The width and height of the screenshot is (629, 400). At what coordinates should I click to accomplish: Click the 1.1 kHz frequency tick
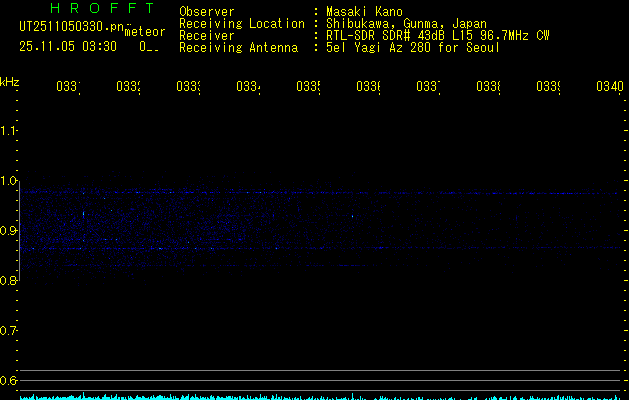tap(10, 131)
